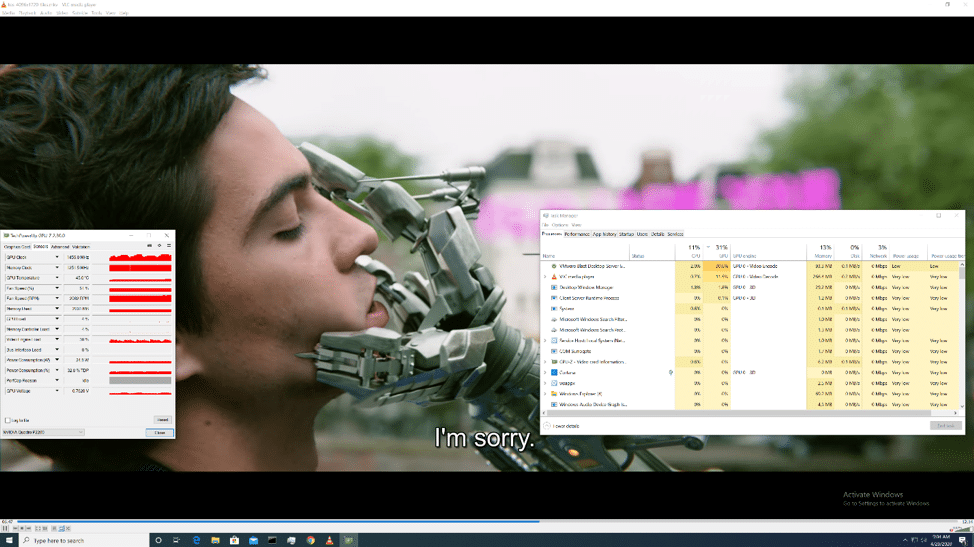Image resolution: width=974 pixels, height=547 pixels.
Task: Expand Windows Explorer process row
Action: click(545, 394)
